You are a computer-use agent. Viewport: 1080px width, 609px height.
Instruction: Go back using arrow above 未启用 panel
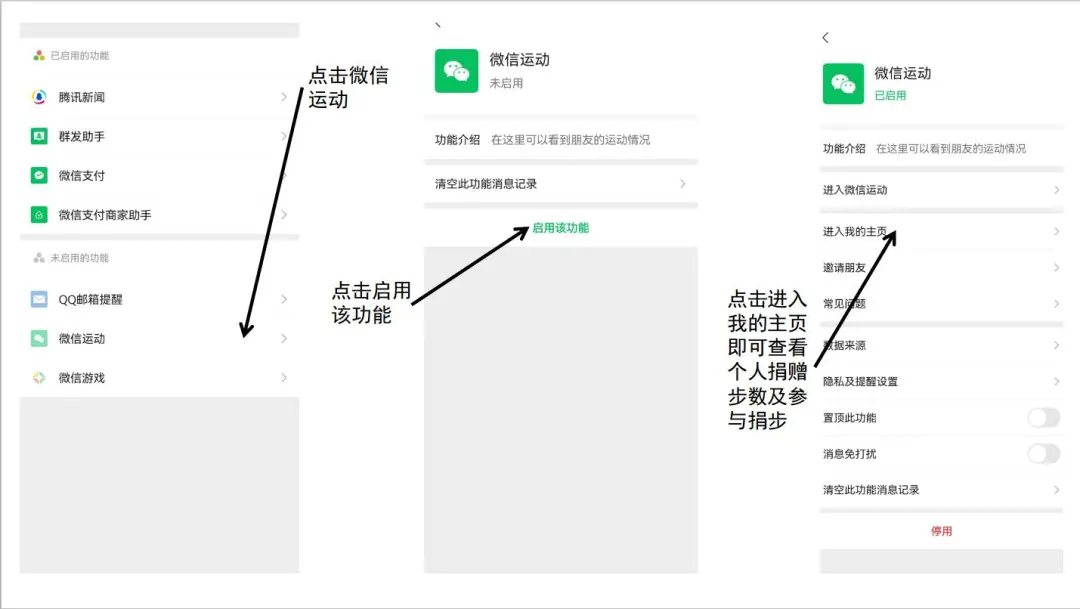point(437,25)
